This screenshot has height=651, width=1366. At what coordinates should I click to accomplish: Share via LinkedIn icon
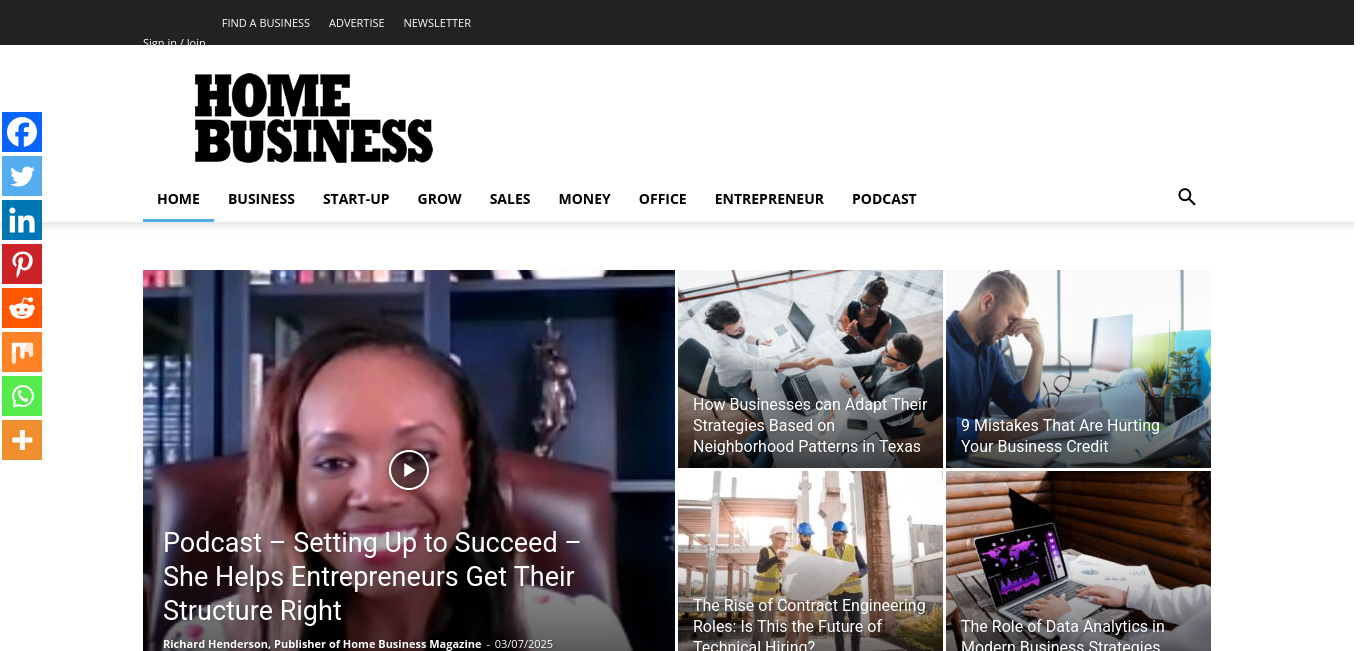click(22, 220)
